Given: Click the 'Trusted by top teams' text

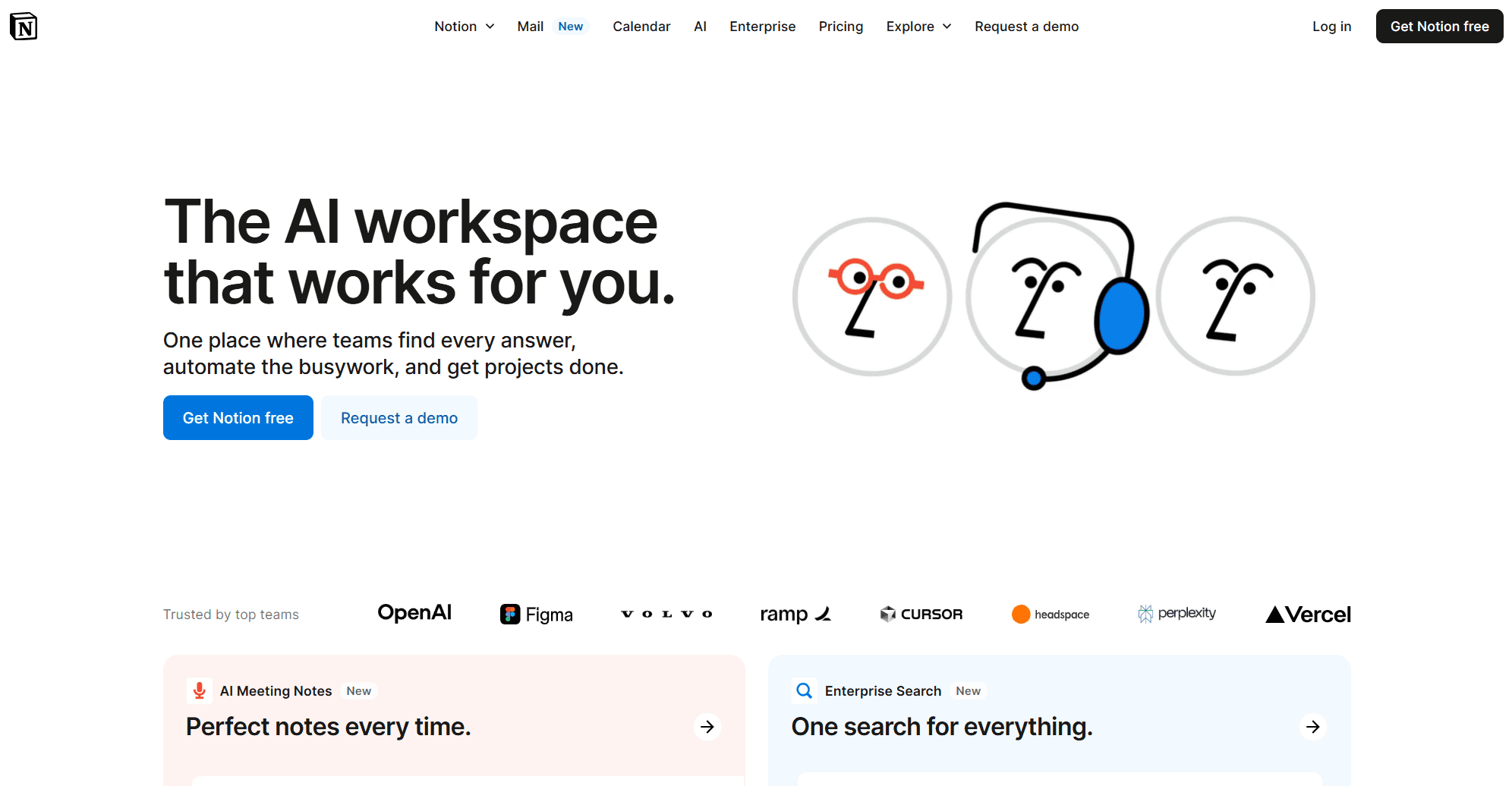Looking at the screenshot, I should [x=231, y=615].
